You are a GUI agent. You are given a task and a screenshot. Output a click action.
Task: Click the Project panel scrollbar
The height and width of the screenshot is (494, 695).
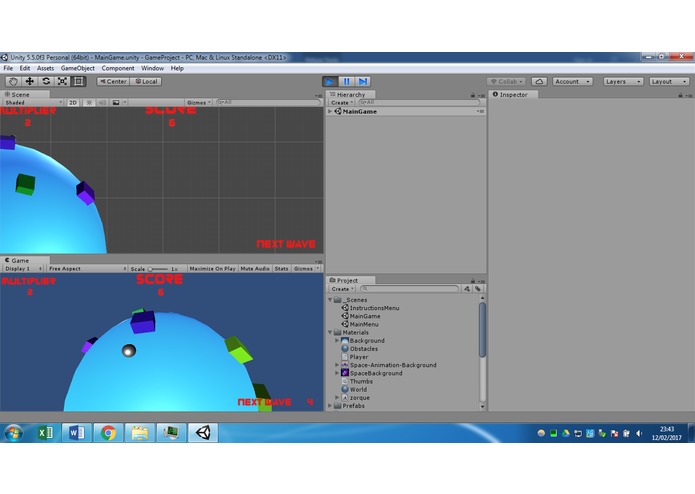tap(482, 330)
